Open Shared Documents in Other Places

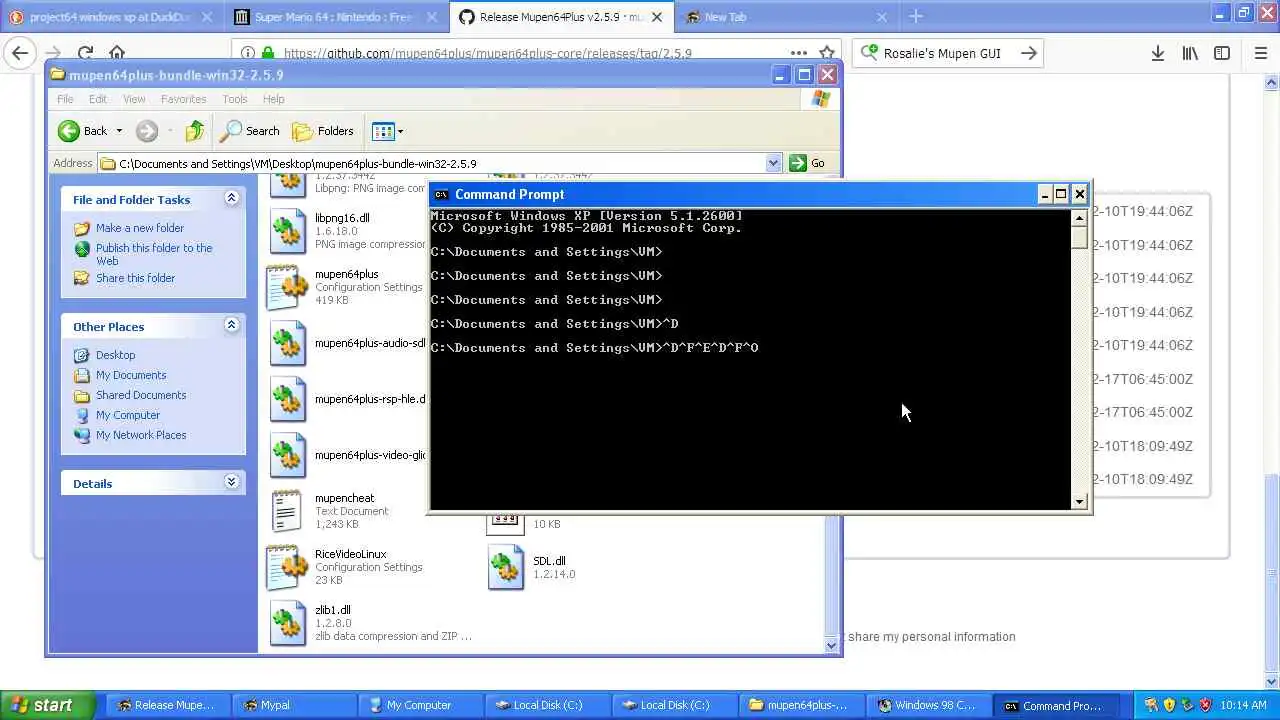pyautogui.click(x=141, y=395)
